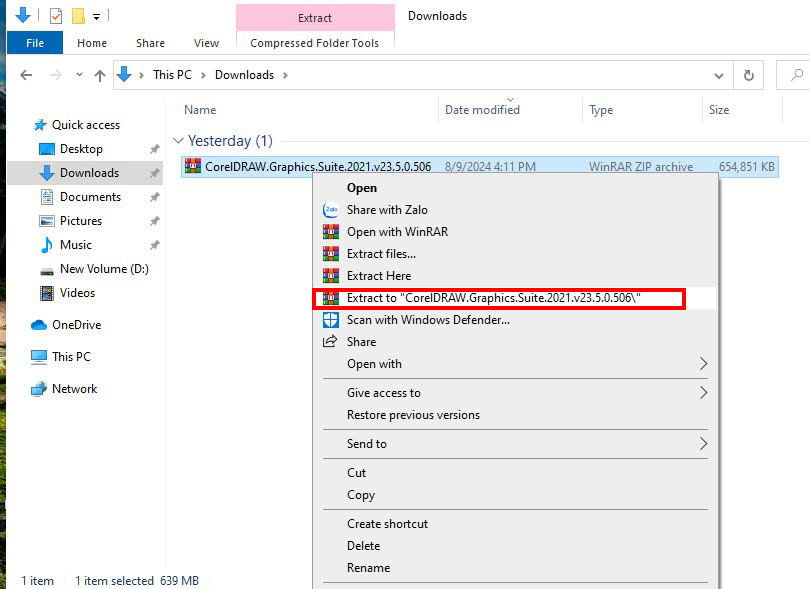Switch to the Home ribbon tab
The height and width of the screenshot is (589, 810).
click(x=92, y=43)
